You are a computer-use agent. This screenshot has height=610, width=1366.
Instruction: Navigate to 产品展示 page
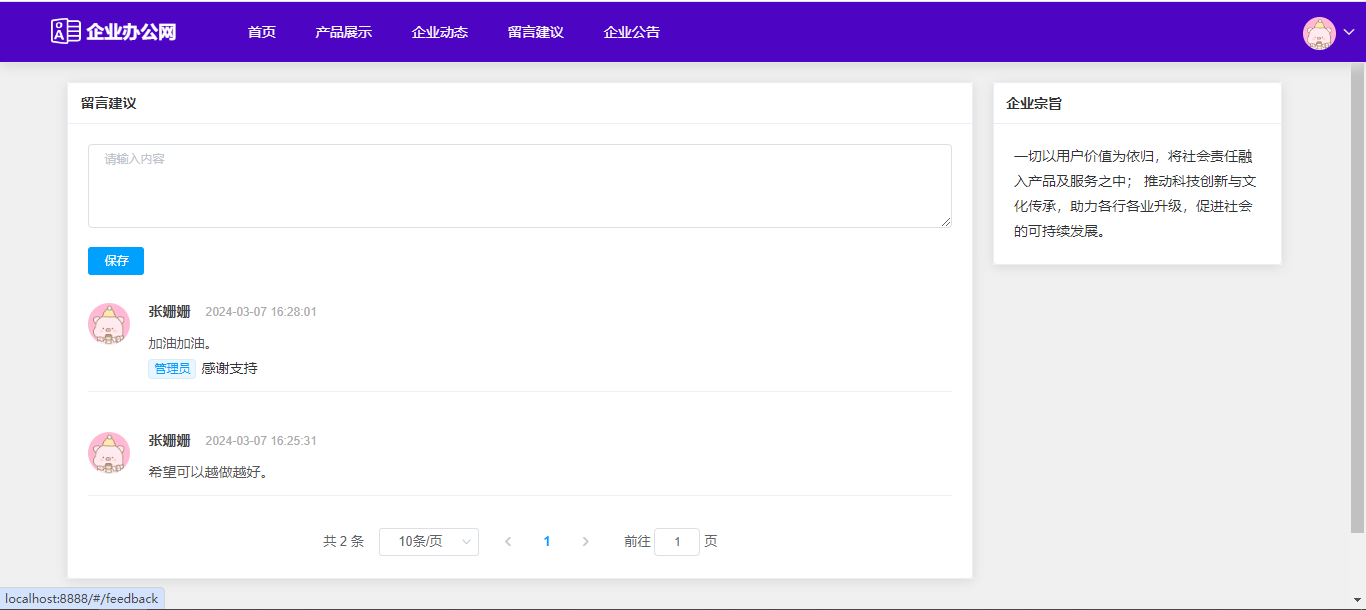[343, 32]
